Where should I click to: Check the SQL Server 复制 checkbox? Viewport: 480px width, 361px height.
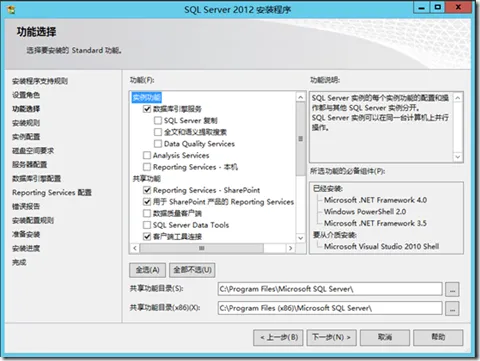pos(158,120)
